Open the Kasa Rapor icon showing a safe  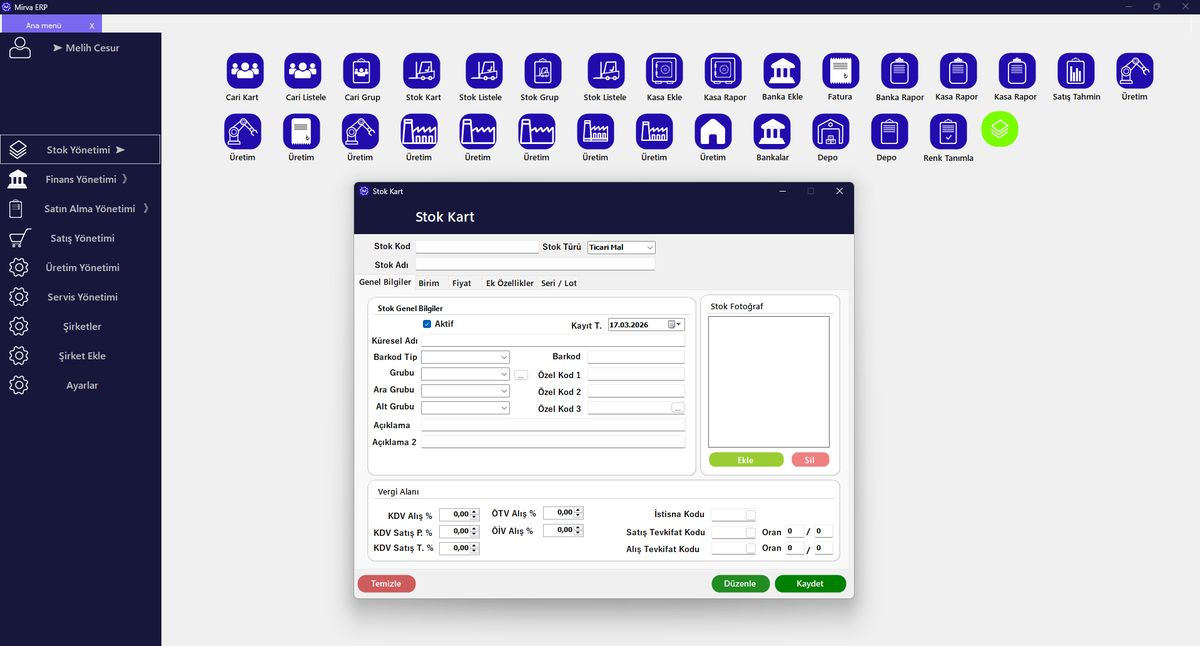tap(724, 71)
